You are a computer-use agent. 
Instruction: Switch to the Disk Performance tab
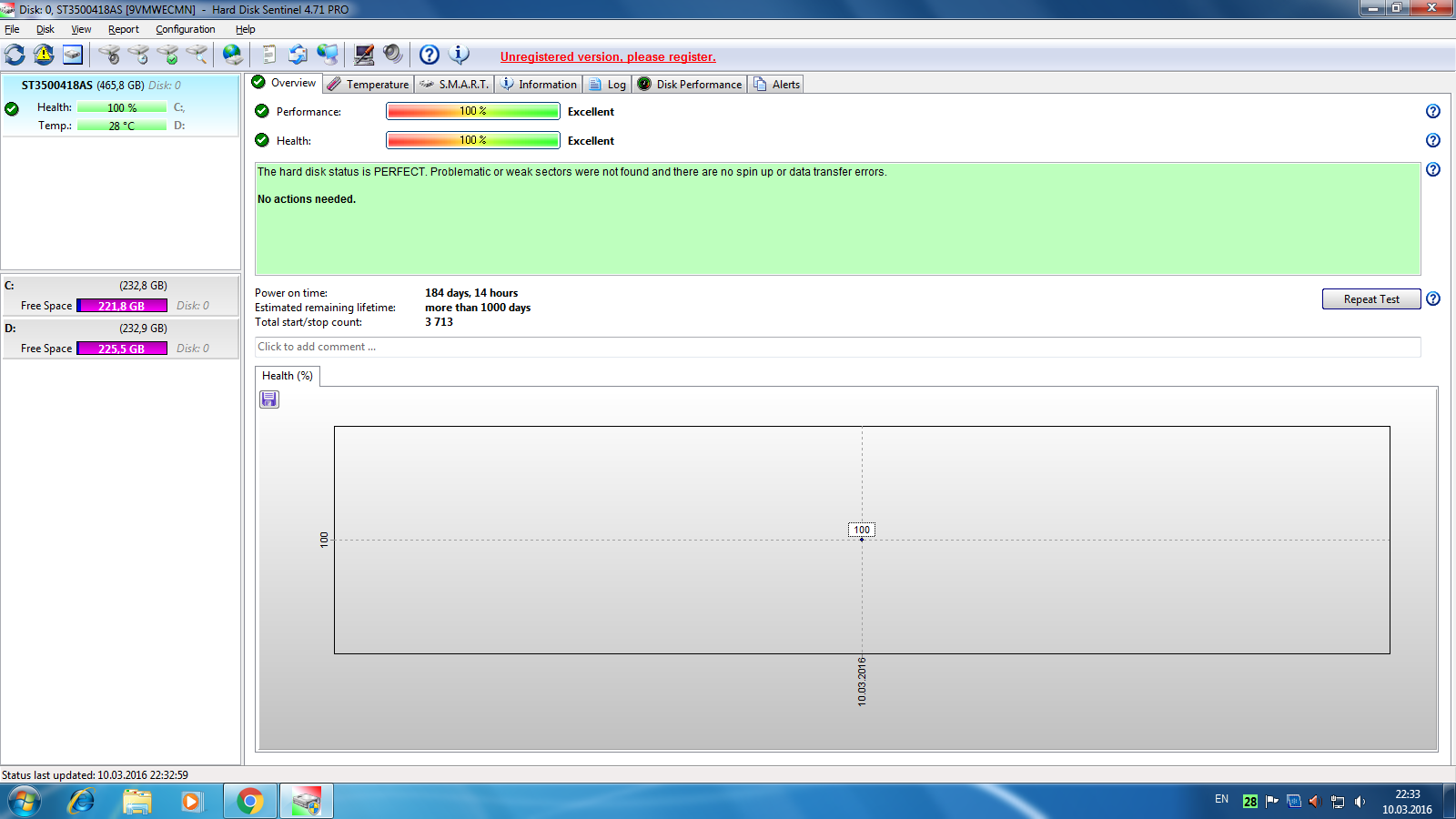pos(690,84)
